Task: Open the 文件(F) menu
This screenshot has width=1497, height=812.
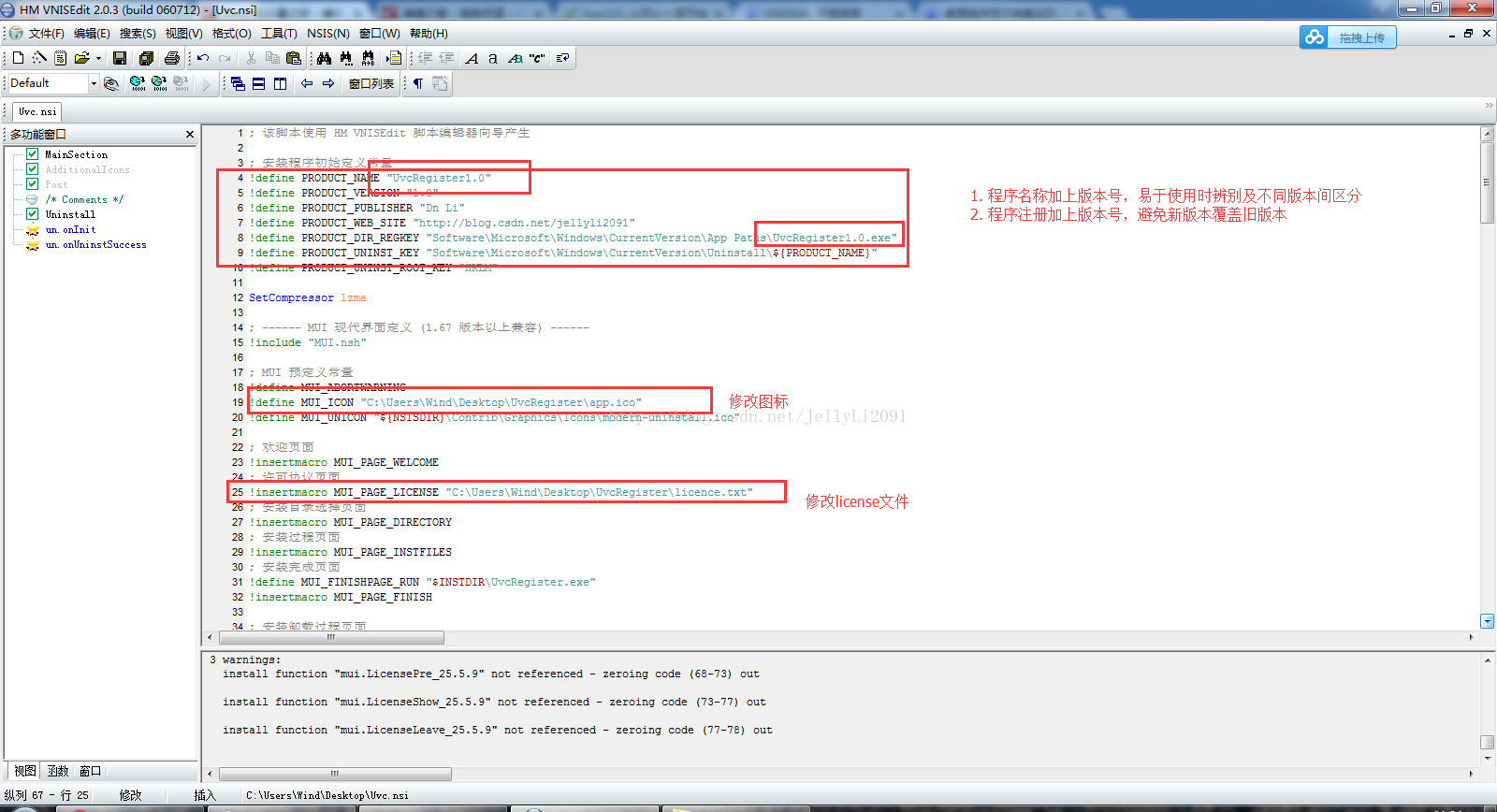Action: [x=46, y=34]
